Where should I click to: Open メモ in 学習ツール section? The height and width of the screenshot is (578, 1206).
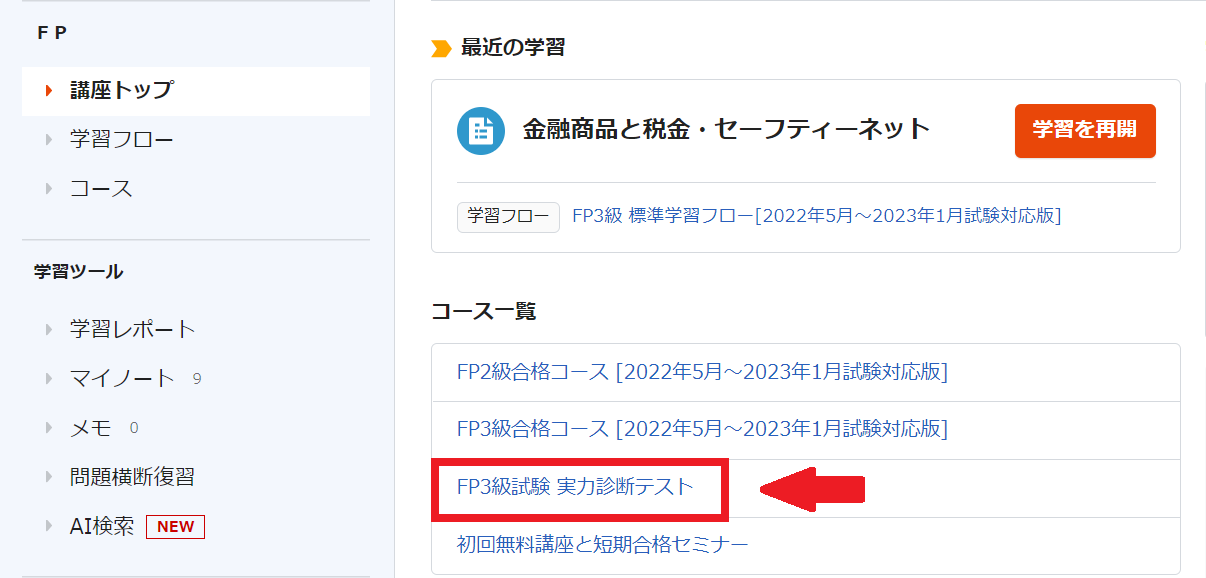pos(91,428)
